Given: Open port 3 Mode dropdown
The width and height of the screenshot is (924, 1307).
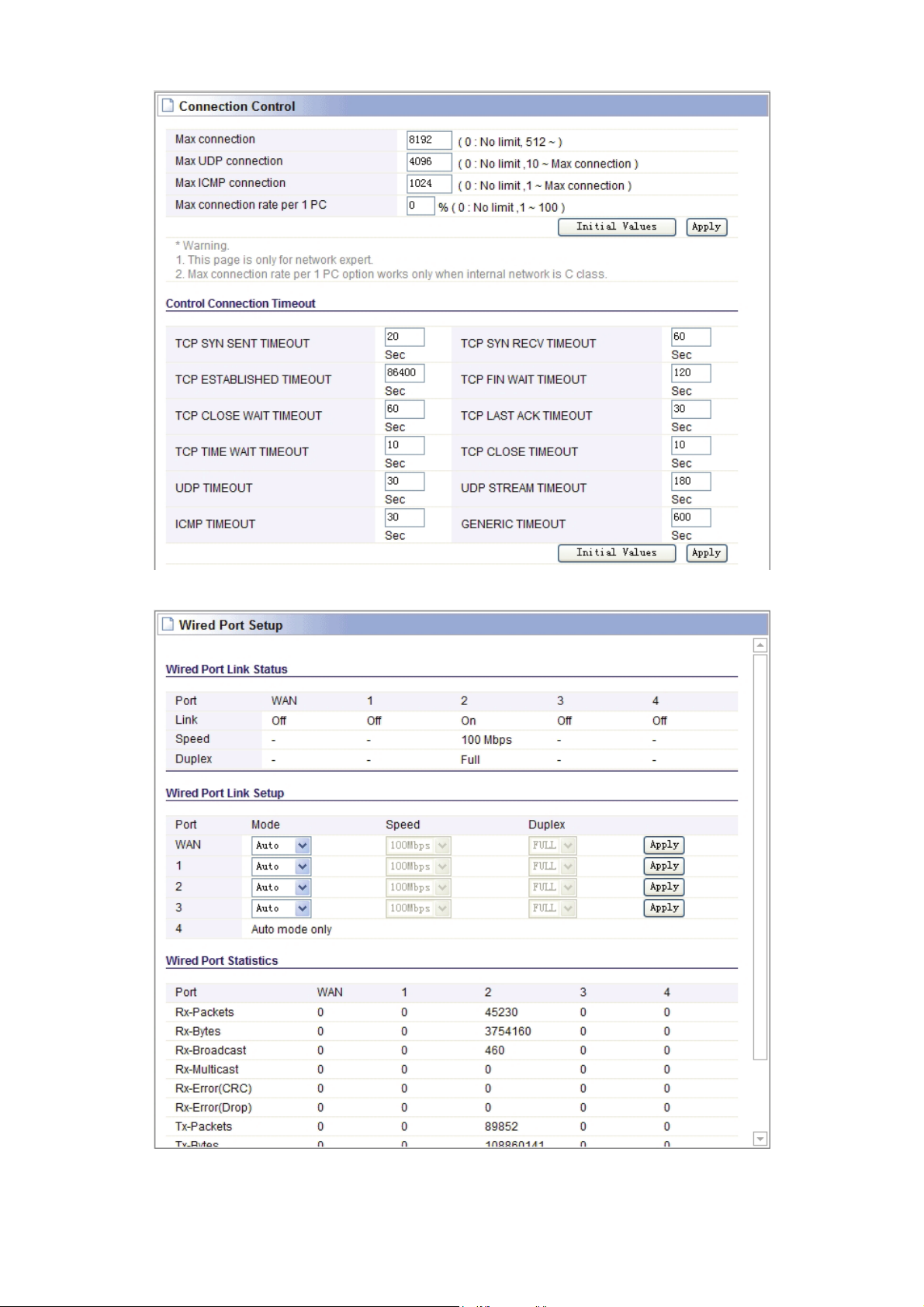Looking at the screenshot, I should pyautogui.click(x=281, y=908).
